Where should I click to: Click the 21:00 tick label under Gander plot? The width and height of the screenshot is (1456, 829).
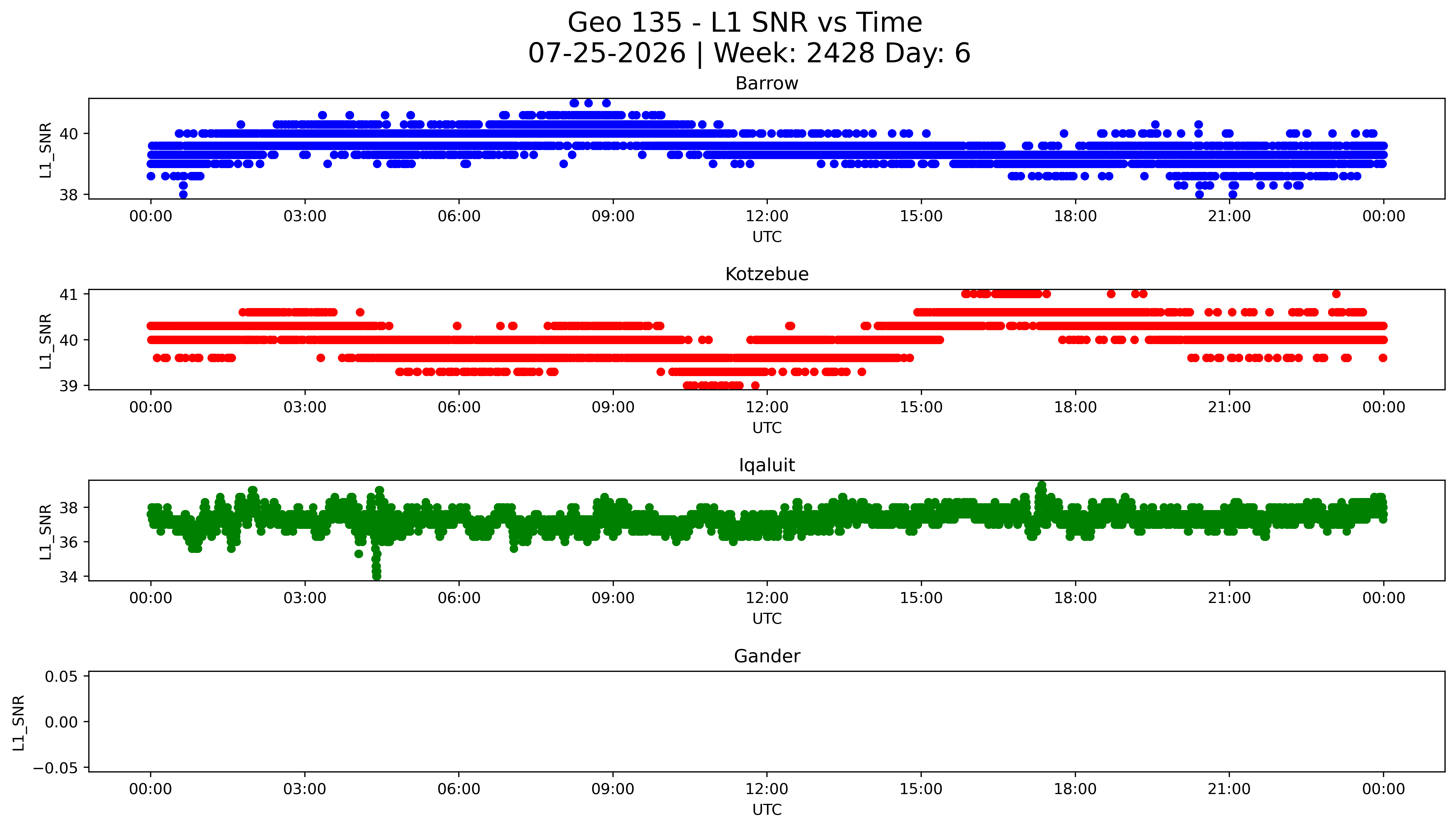(x=1229, y=789)
